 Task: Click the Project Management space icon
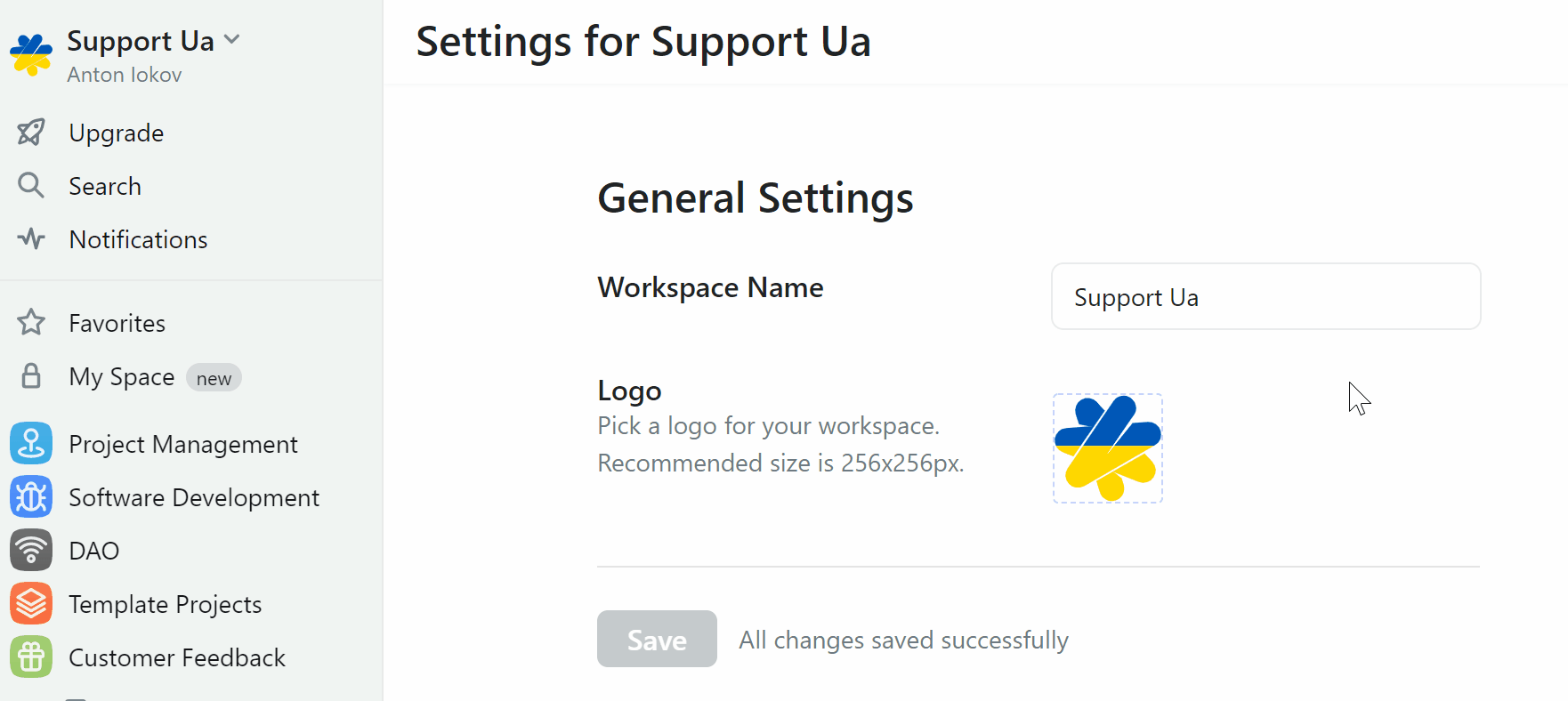point(30,443)
